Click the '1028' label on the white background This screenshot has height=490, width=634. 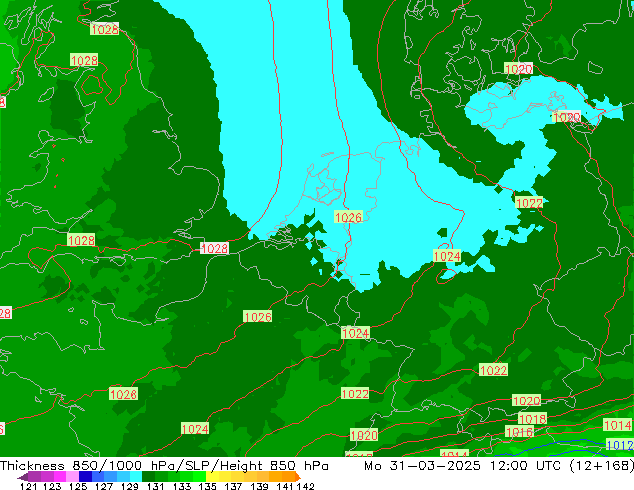click(214, 248)
